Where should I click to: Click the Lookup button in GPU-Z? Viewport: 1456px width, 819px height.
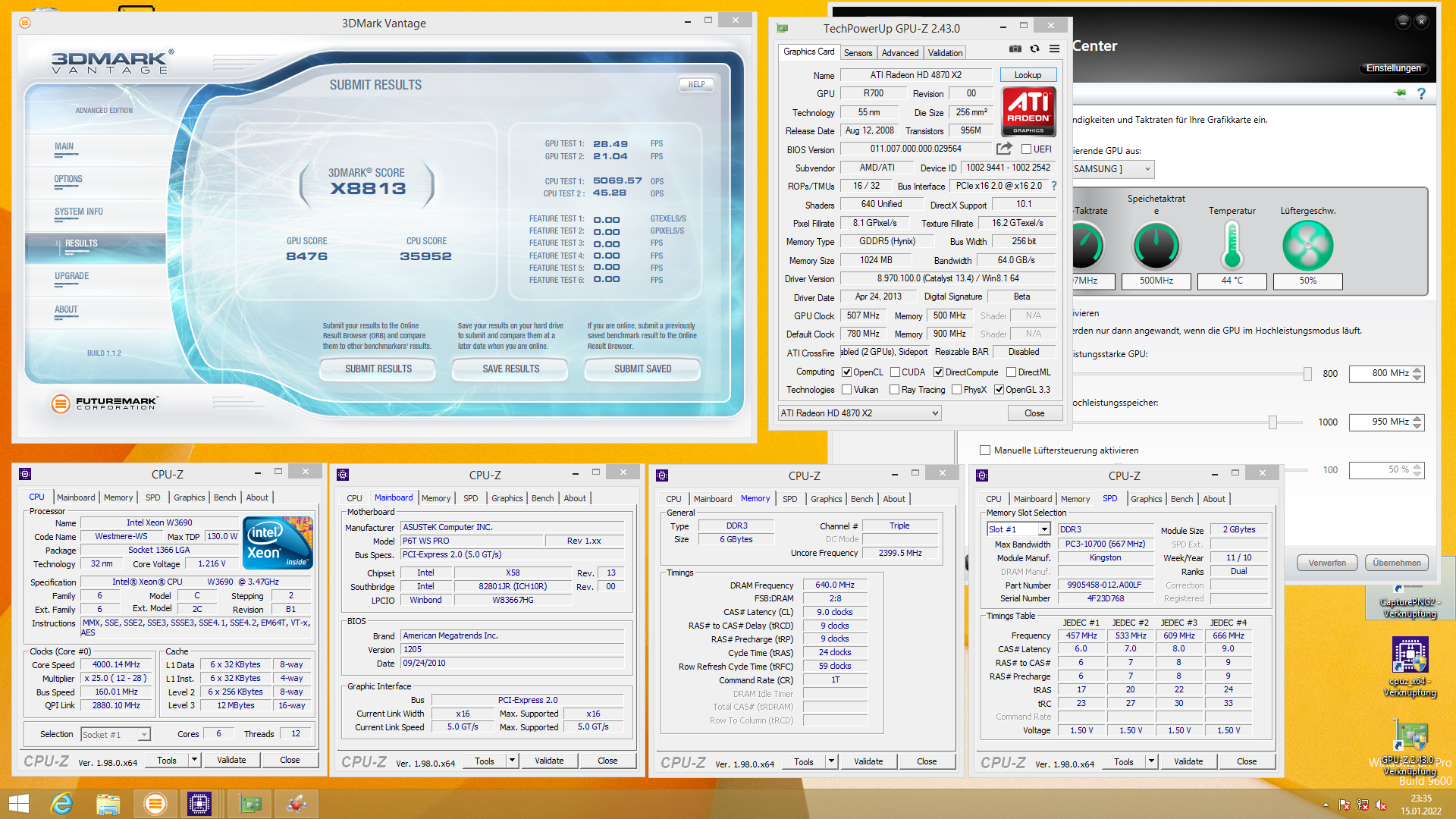tap(1028, 75)
